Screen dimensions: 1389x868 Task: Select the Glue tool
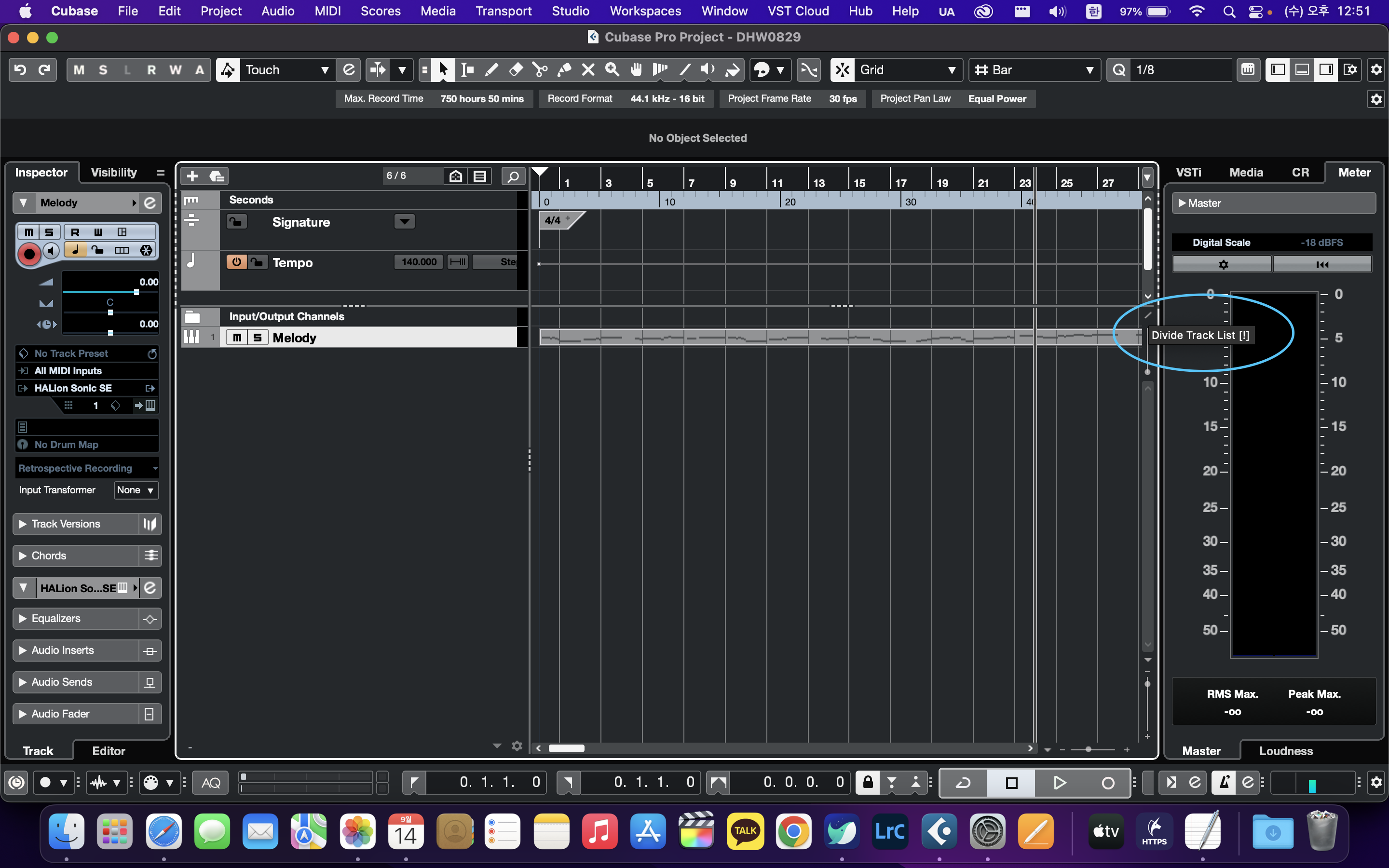564,70
